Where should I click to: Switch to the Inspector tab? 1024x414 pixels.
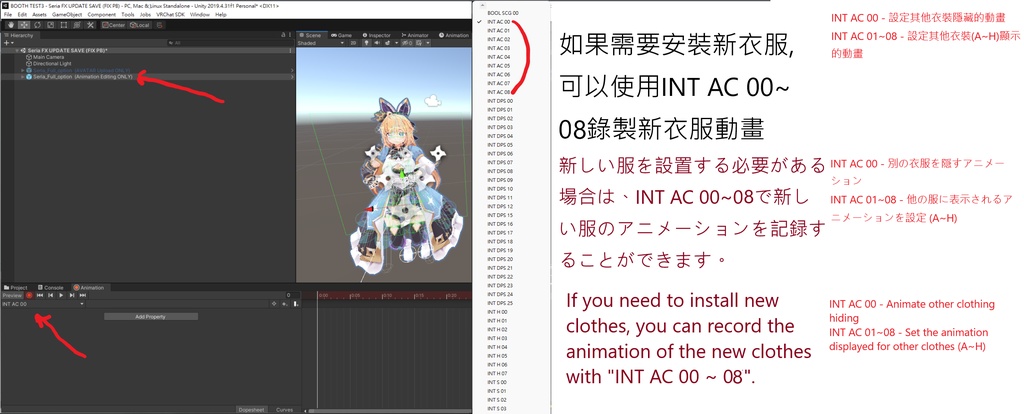coord(377,35)
